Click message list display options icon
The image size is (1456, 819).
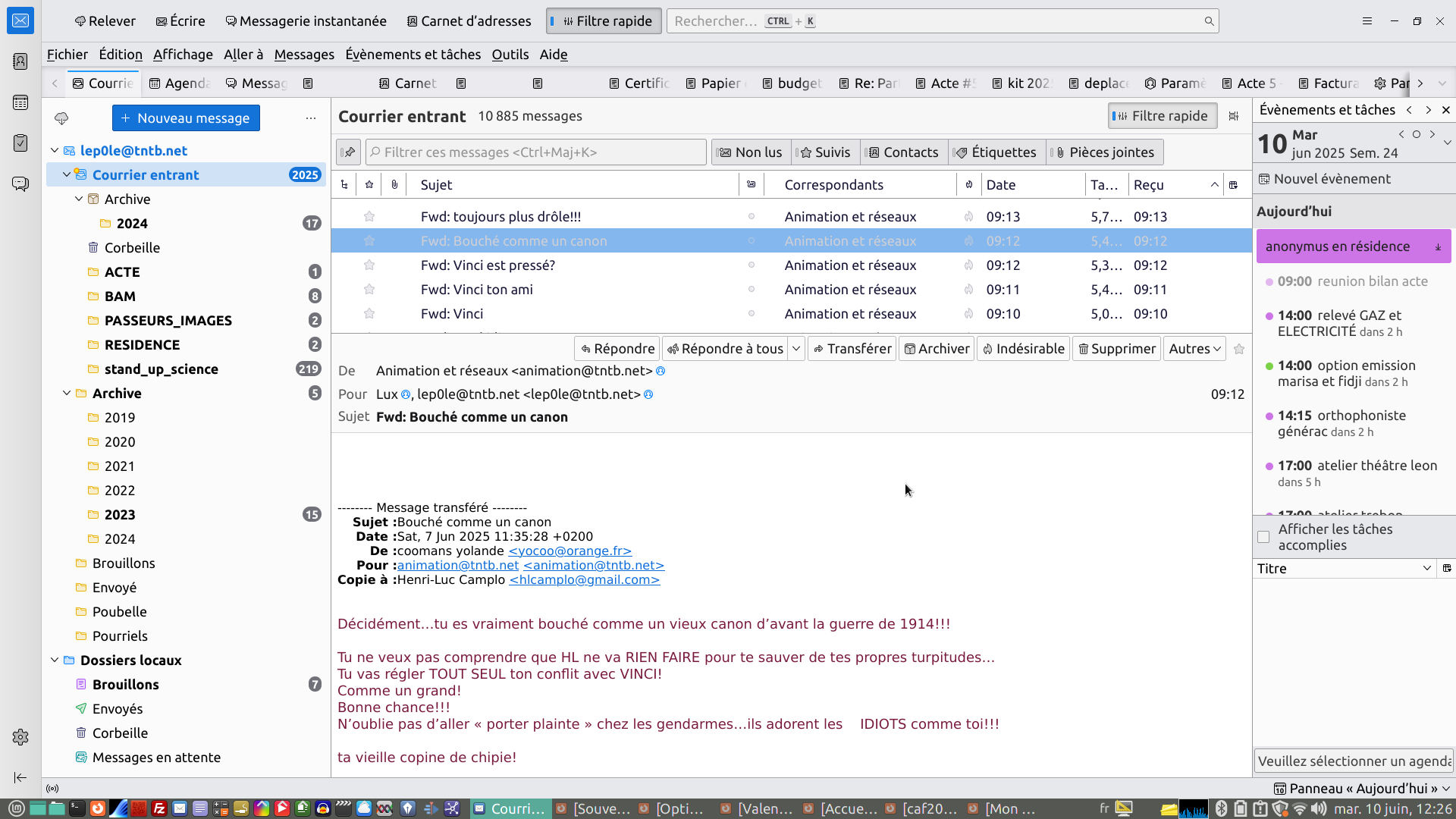coord(1234,116)
